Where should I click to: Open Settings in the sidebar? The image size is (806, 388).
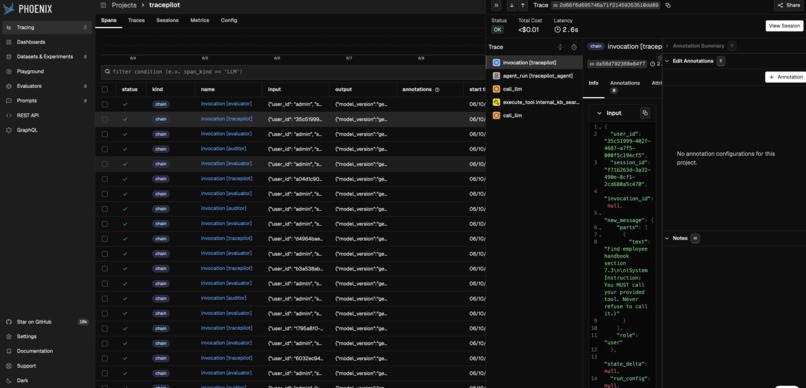[x=47, y=336]
